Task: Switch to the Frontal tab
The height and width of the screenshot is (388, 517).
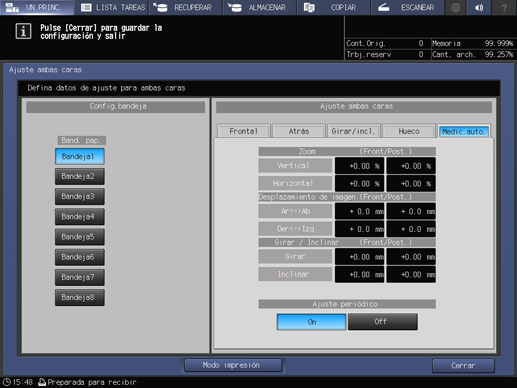Action: point(243,131)
